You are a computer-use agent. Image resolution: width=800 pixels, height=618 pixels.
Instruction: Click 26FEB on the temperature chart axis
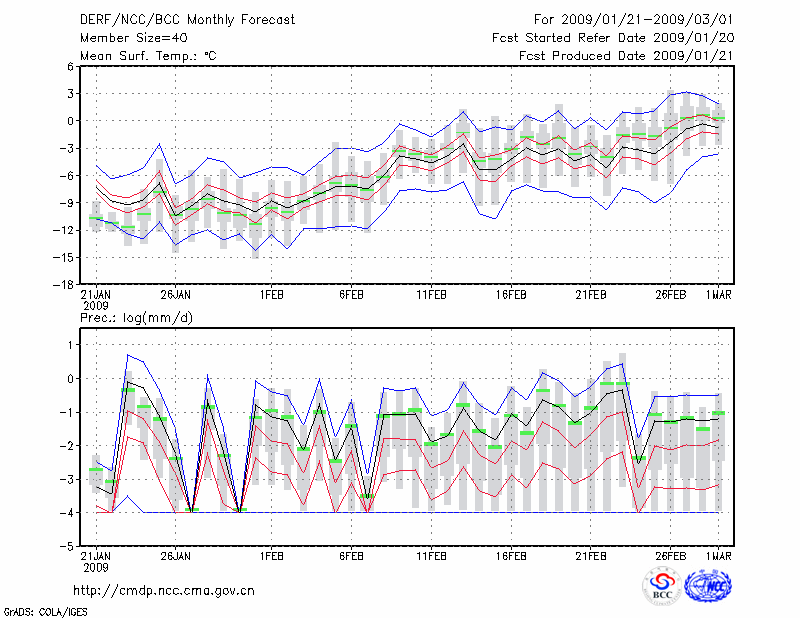tap(671, 295)
